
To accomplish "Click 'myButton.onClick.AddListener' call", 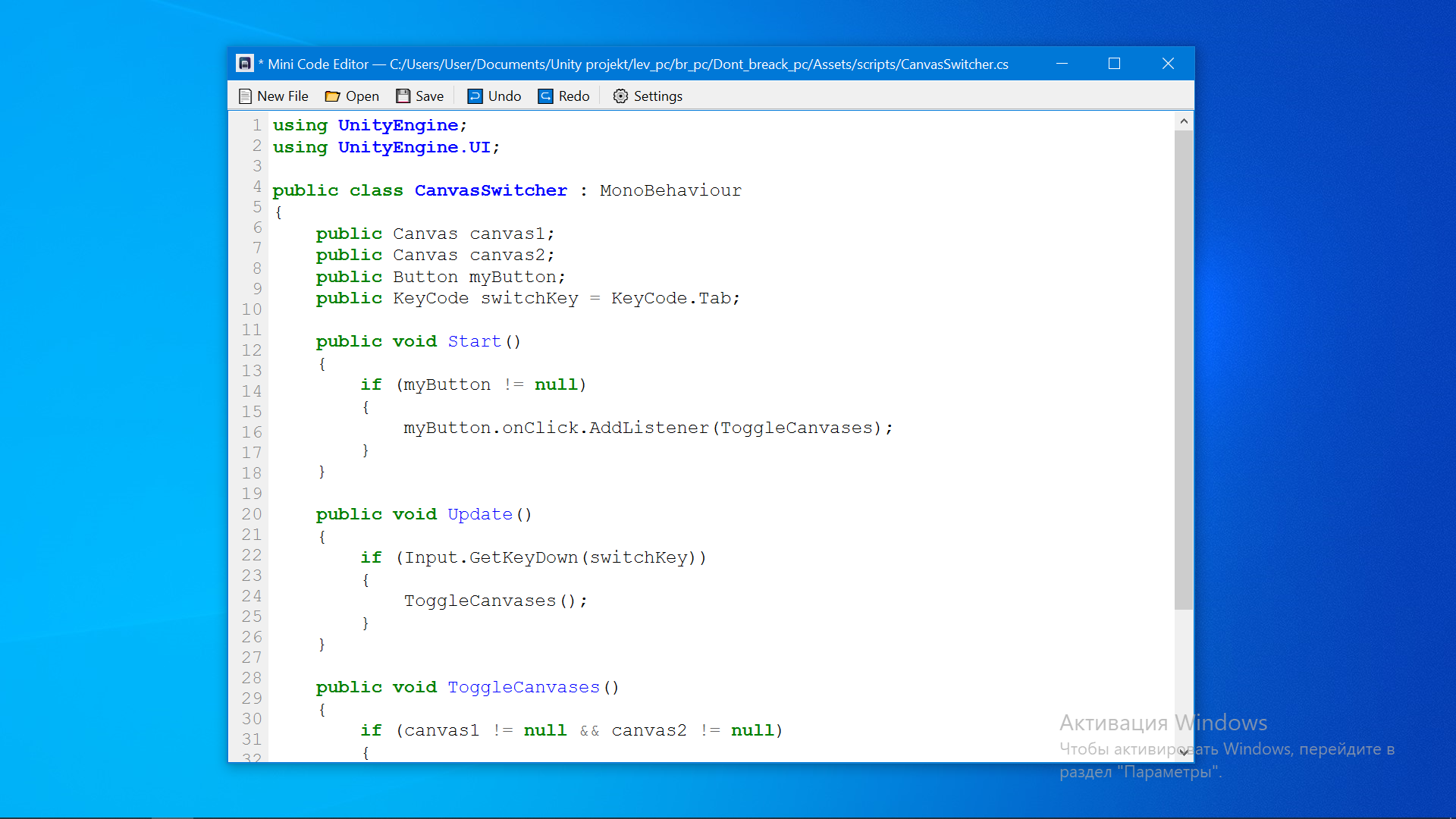I will coord(556,428).
